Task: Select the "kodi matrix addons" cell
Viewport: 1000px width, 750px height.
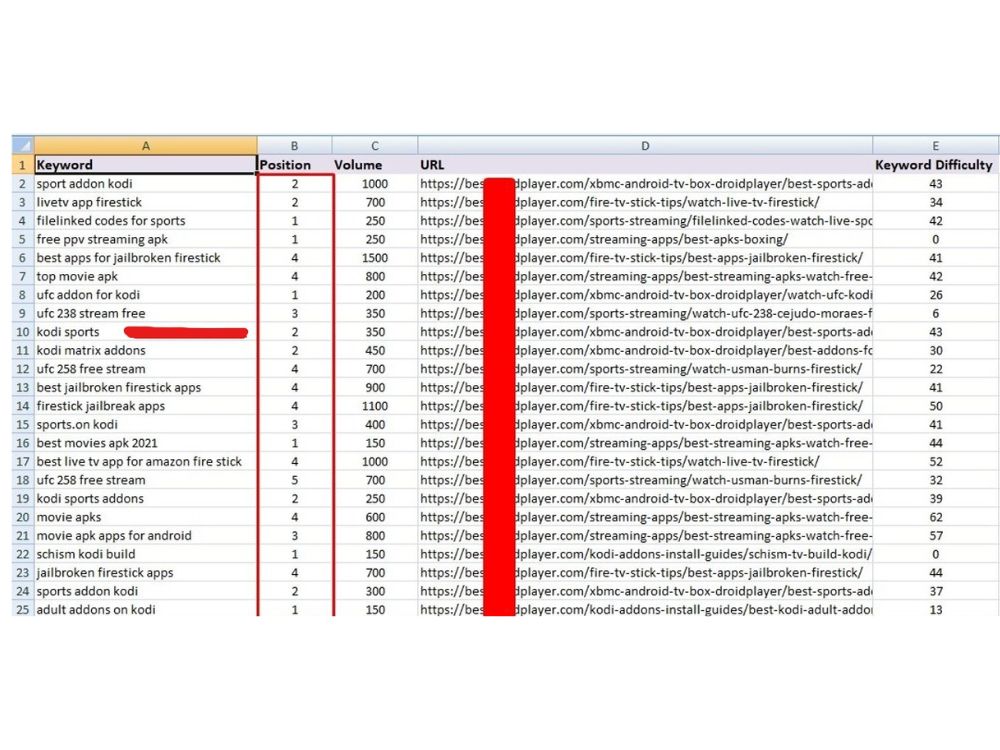Action: (145, 350)
